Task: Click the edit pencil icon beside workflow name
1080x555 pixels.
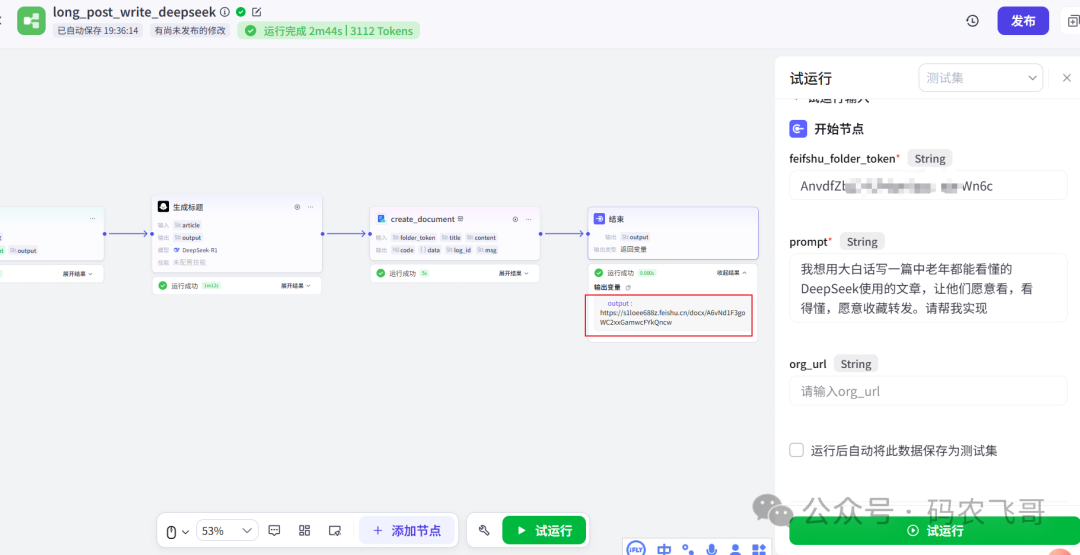Action: pos(257,12)
